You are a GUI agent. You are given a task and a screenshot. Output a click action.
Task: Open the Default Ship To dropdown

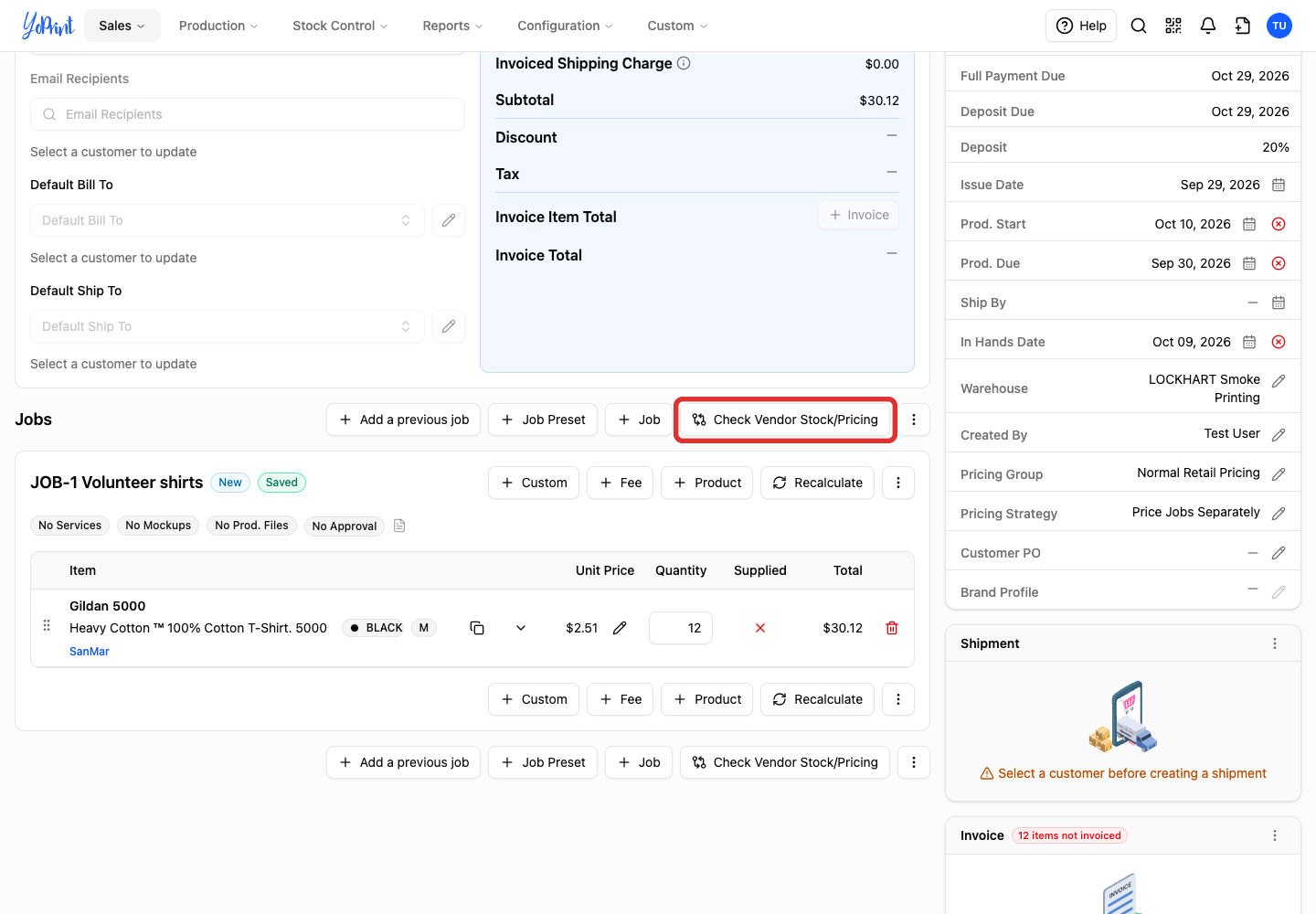coord(228,326)
